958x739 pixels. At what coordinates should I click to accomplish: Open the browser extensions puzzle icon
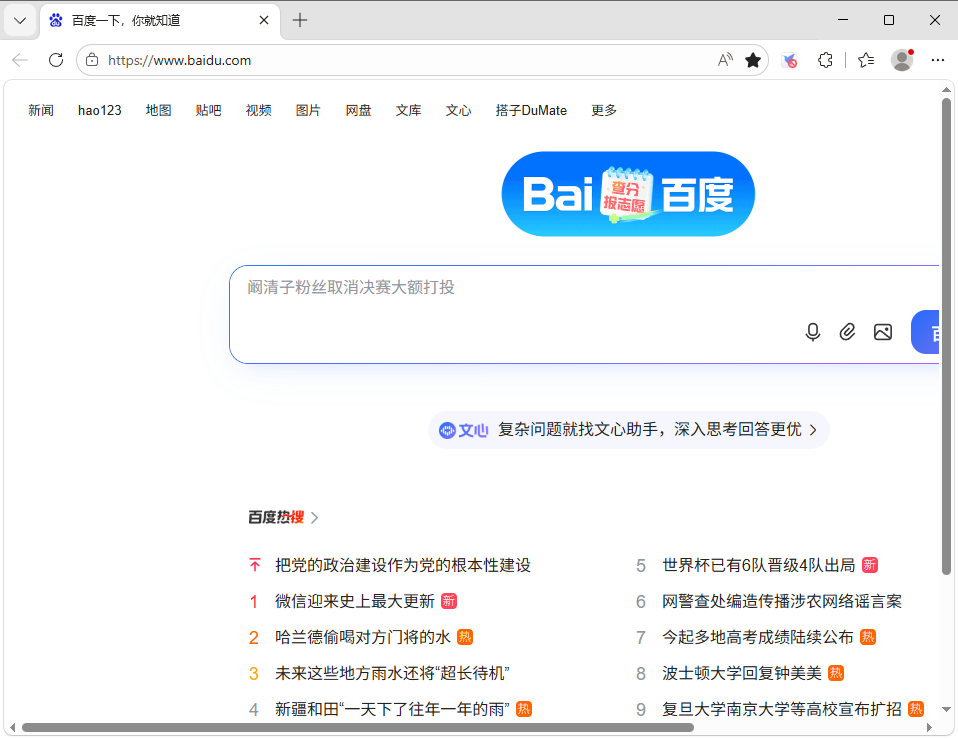[x=825, y=60]
